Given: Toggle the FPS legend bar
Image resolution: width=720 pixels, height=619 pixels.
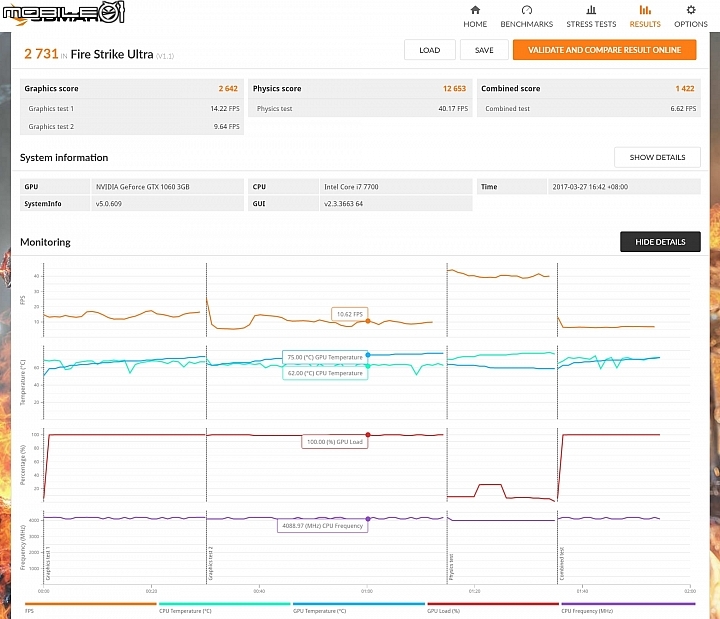Looking at the screenshot, I should (x=90, y=604).
